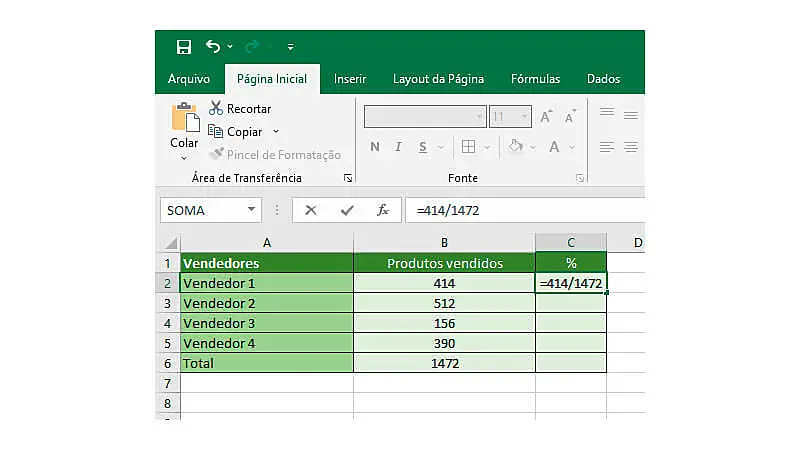Switch to Layout da Página tab
The image size is (800, 450).
[x=438, y=79]
